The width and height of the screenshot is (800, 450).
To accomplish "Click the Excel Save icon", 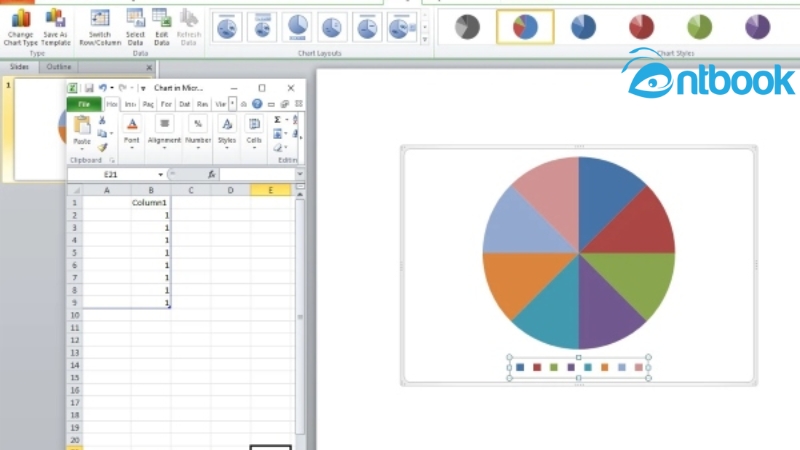I will (89, 88).
